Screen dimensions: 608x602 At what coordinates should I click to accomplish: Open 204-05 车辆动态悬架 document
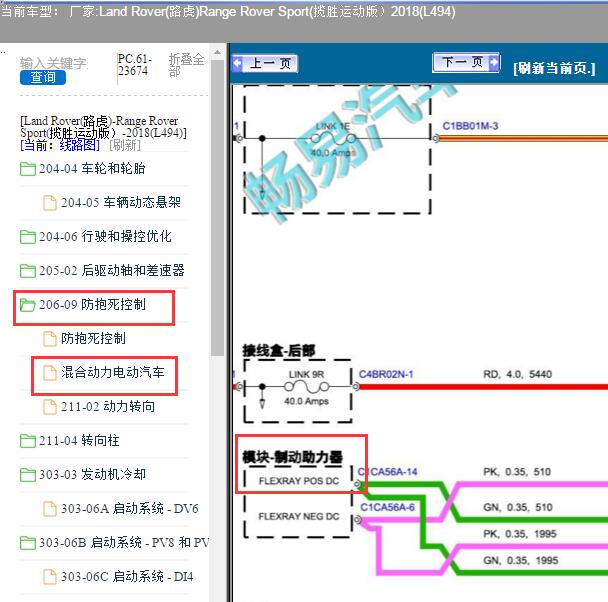pyautogui.click(x=121, y=202)
